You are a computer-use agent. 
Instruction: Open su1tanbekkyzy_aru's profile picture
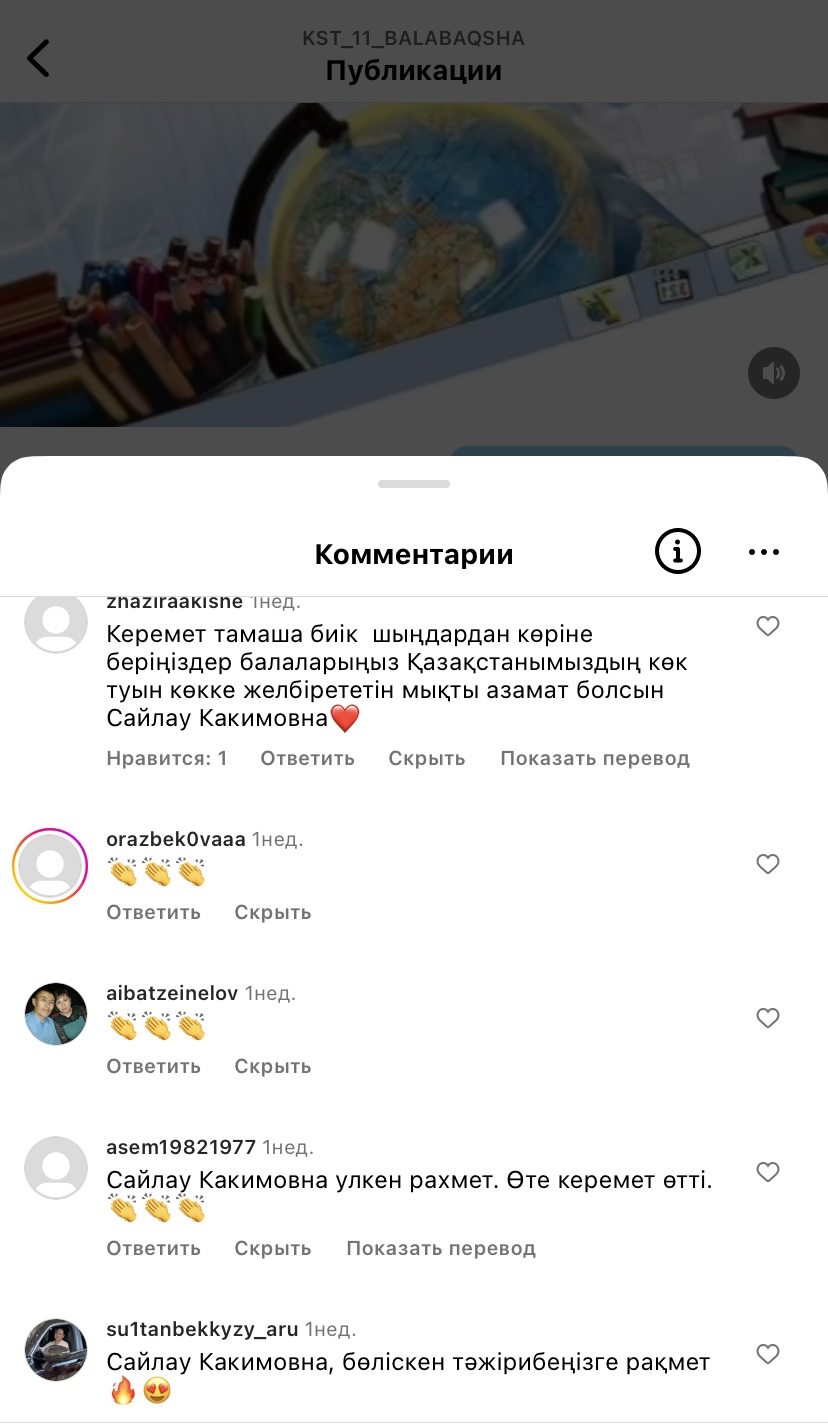(x=56, y=1350)
